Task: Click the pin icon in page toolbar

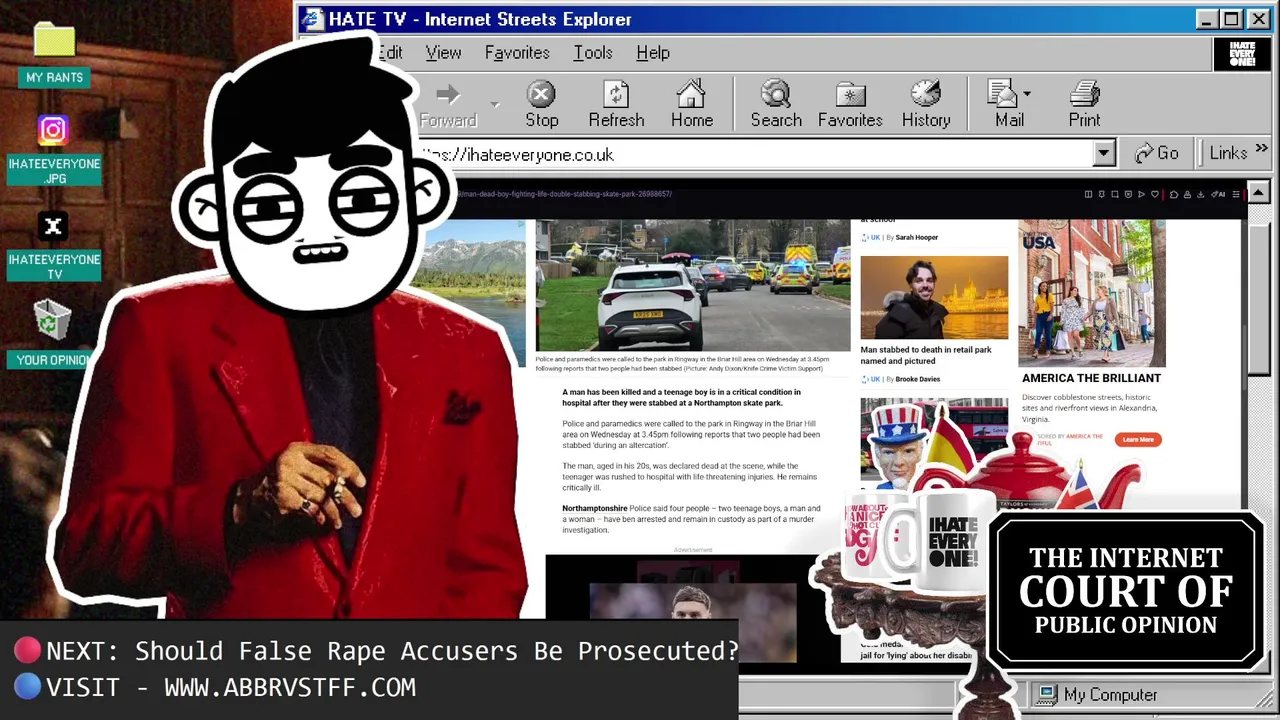Action: pyautogui.click(x=1102, y=194)
